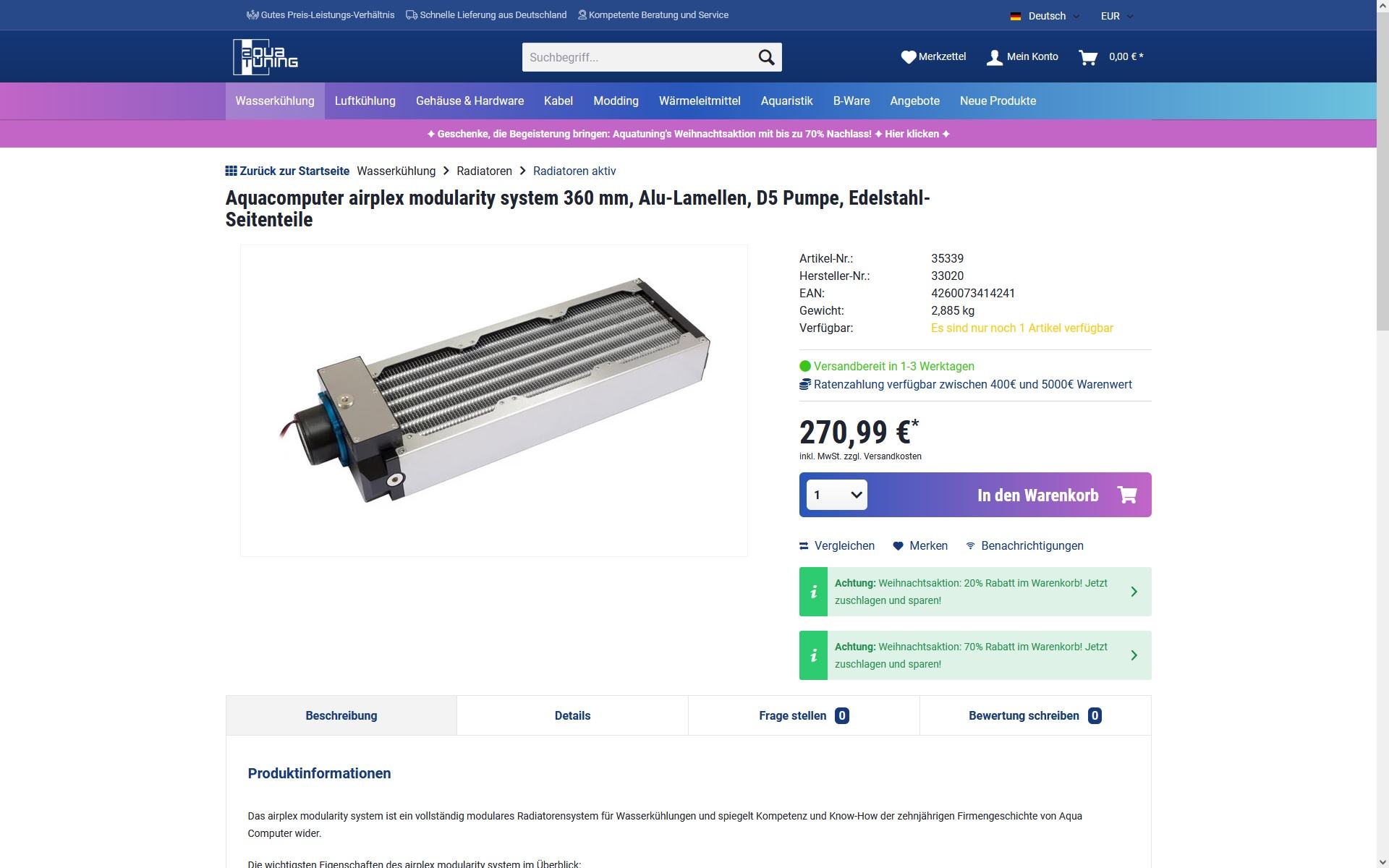1389x868 pixels.
Task: Switch to the Details tab
Action: [x=572, y=715]
